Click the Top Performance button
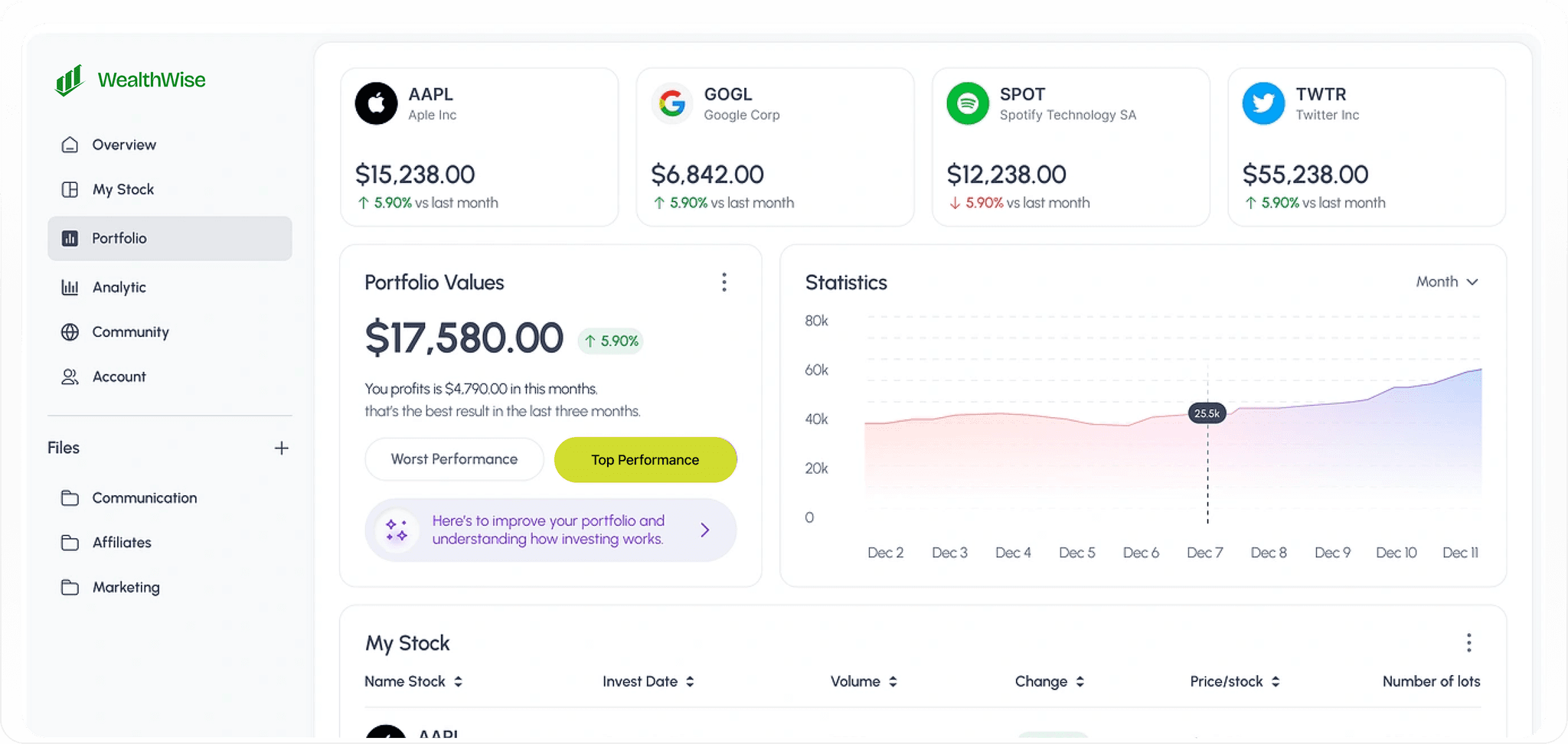1568x744 pixels. point(645,460)
